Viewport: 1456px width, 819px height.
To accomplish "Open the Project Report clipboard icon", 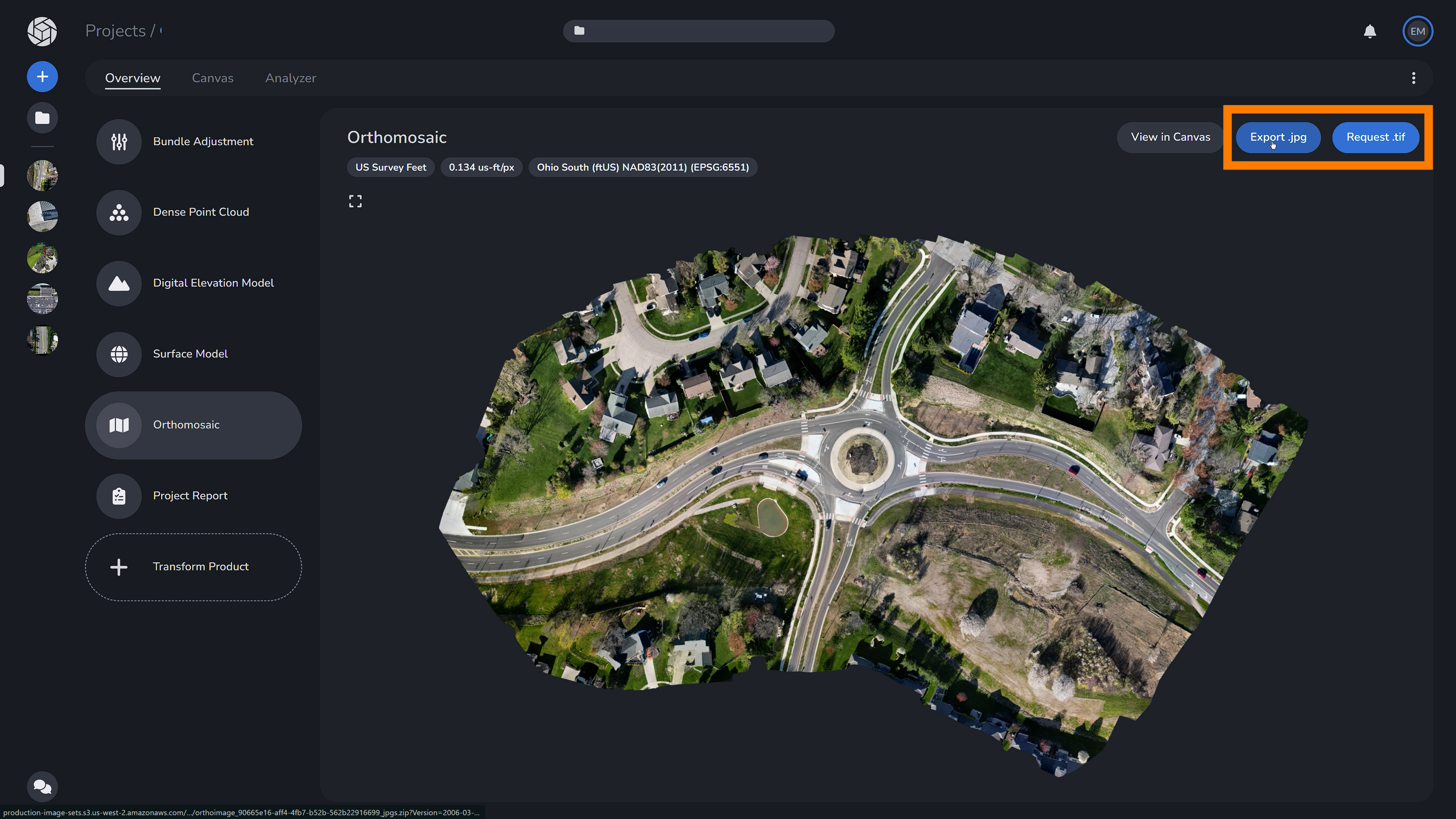I will (x=119, y=496).
